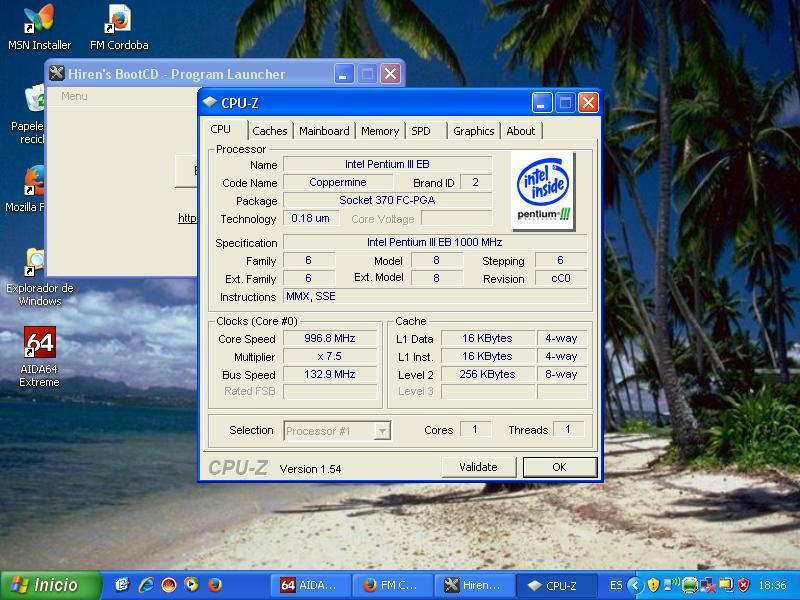Viewport: 800px width, 600px height.
Task: Show the About tab
Action: 521,131
